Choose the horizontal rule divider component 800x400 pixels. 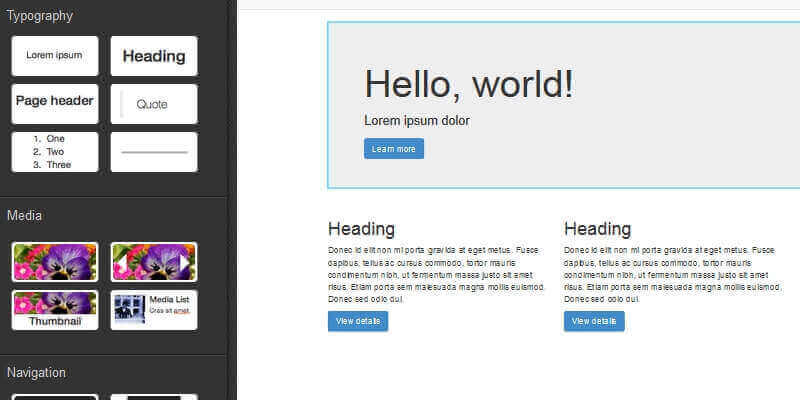click(154, 152)
